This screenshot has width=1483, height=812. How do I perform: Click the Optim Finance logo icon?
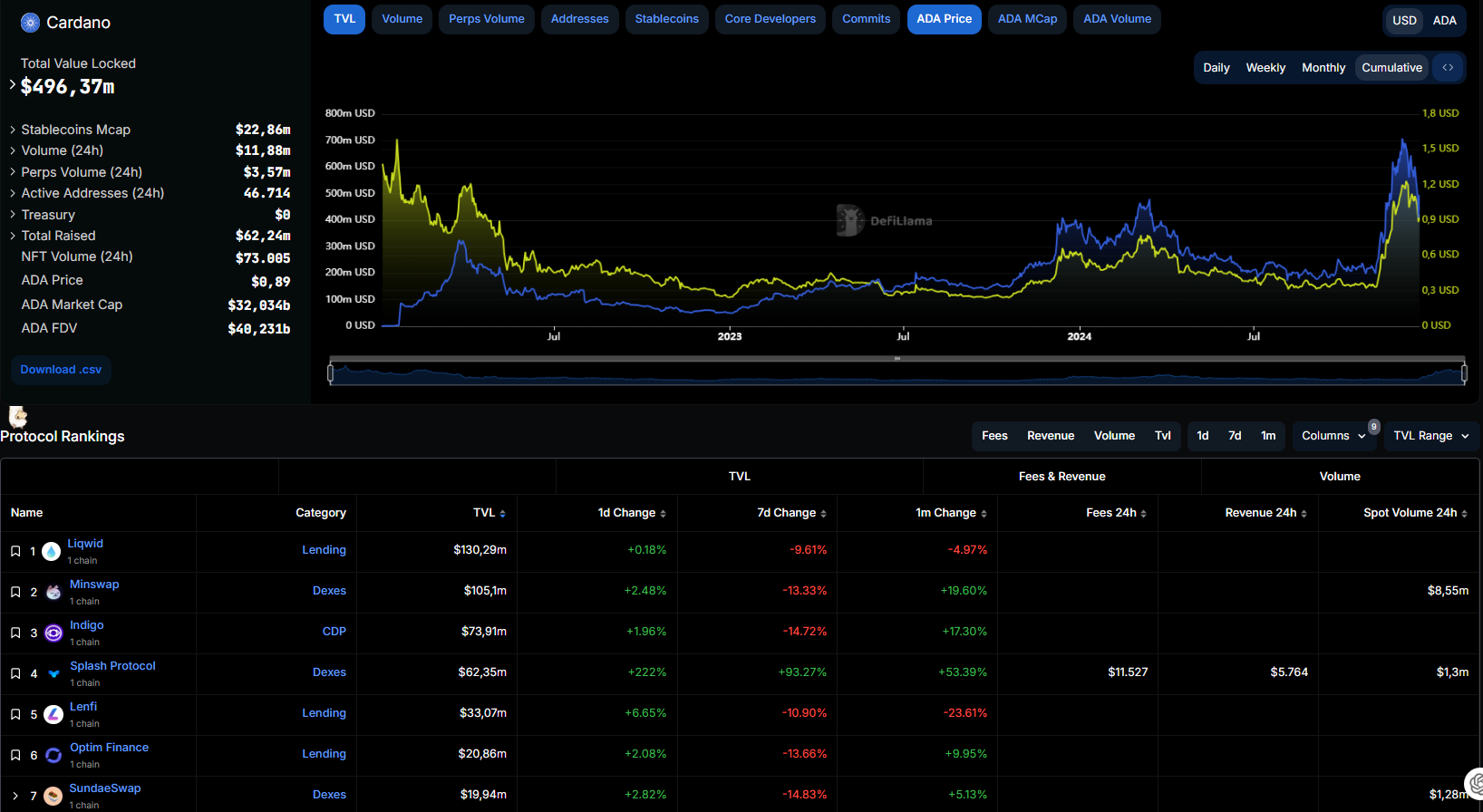click(x=53, y=755)
